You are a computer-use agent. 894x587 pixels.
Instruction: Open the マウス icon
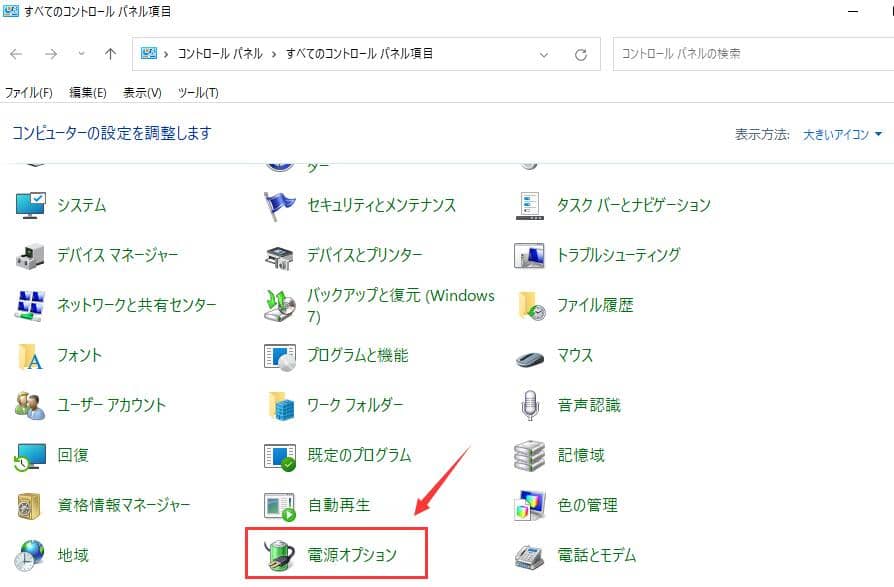(x=529, y=355)
